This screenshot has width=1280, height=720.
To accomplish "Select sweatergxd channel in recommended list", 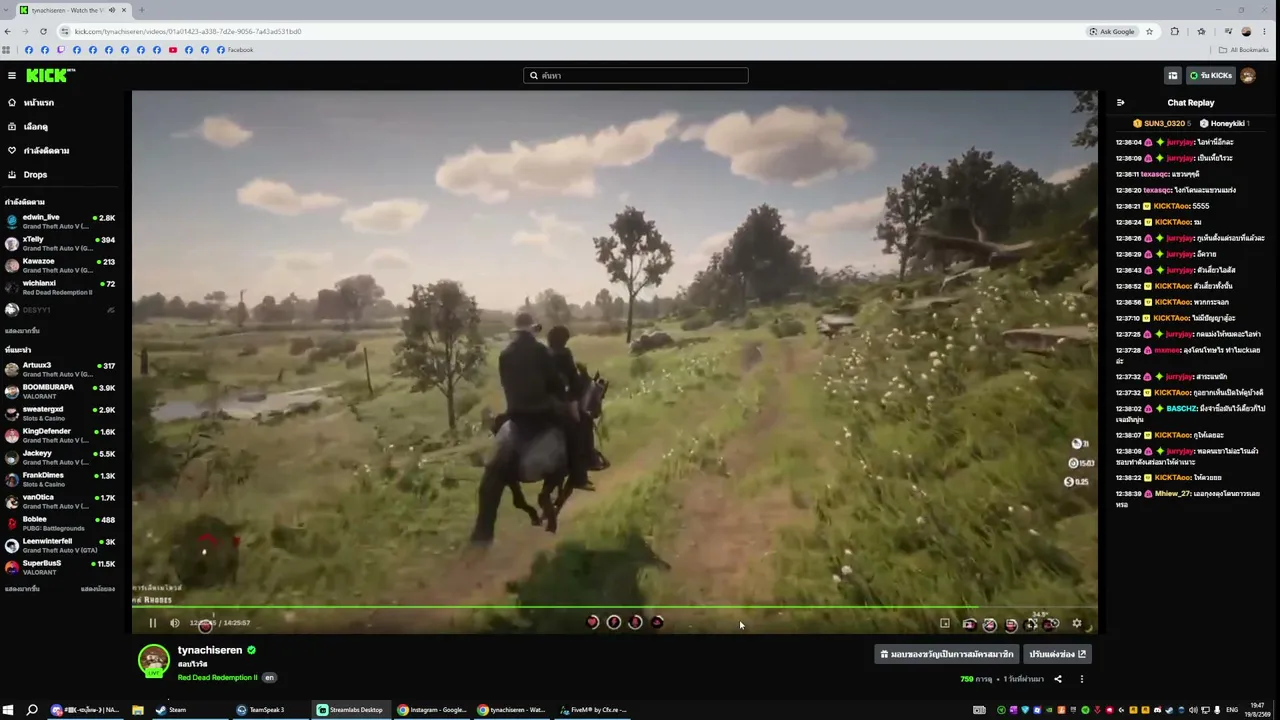I will (60, 414).
